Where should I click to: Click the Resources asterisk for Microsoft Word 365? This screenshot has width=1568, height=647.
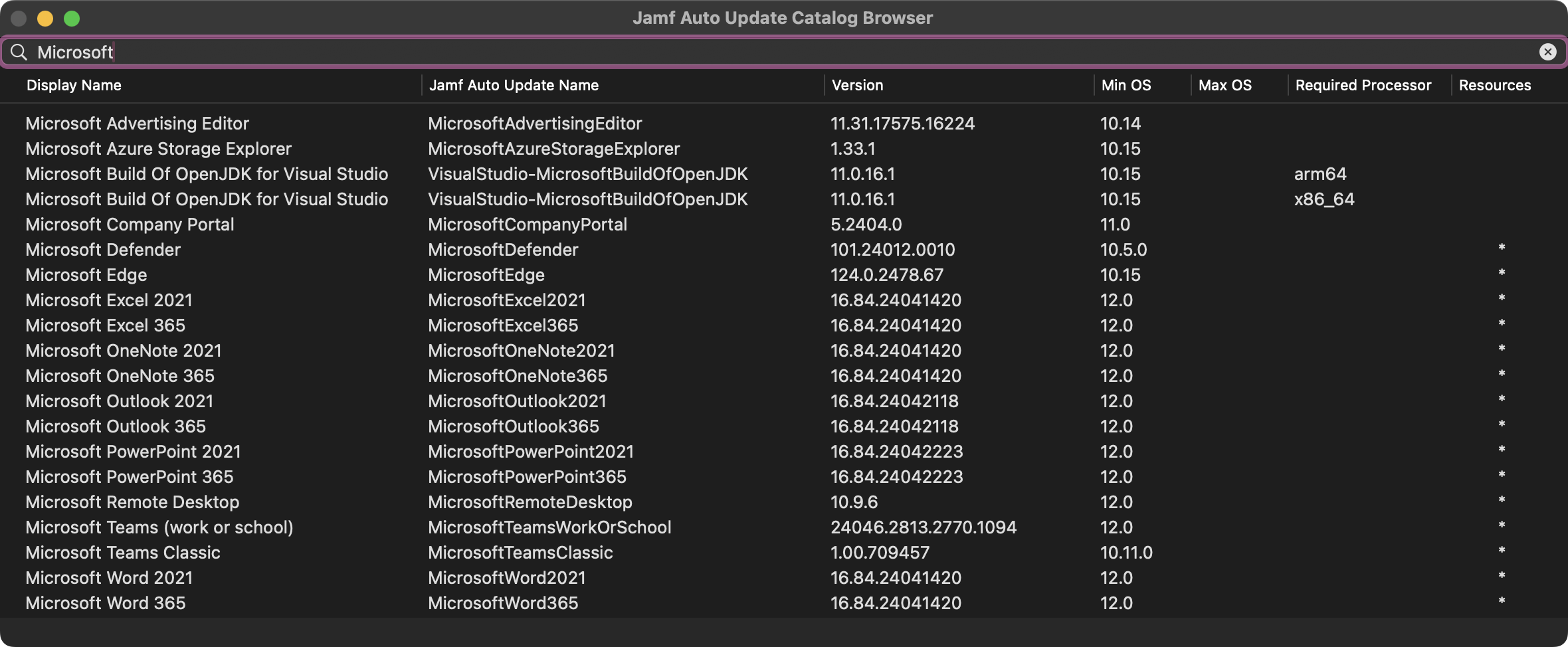pos(1502,601)
